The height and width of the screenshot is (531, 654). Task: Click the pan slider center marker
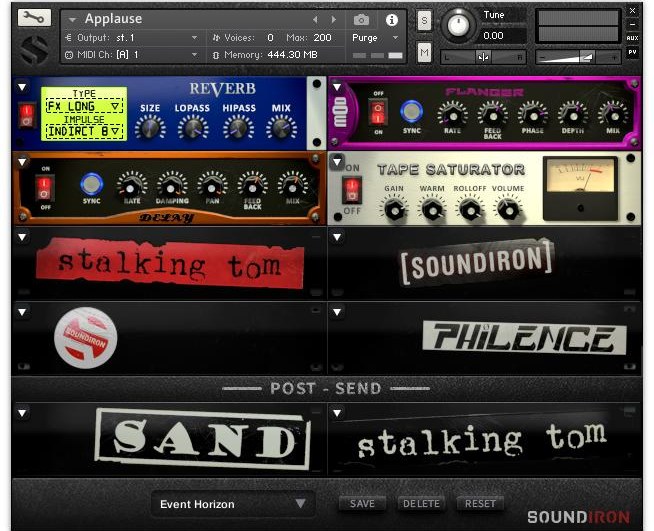(483, 57)
